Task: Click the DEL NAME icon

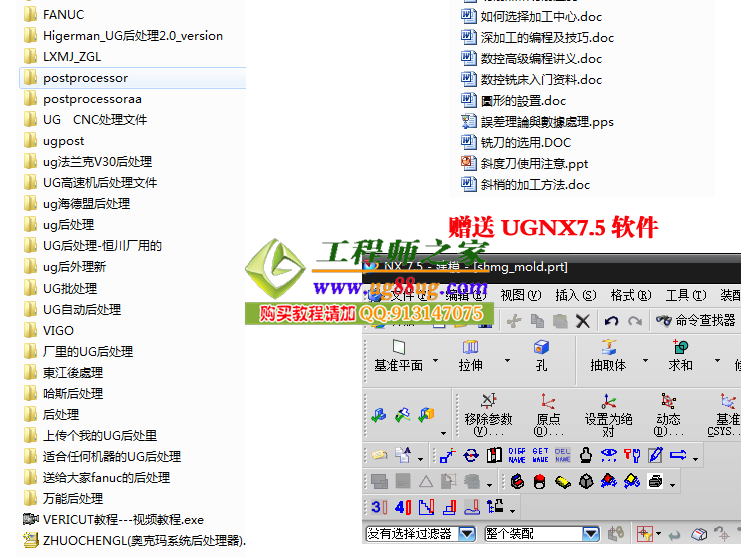Action: [562, 455]
